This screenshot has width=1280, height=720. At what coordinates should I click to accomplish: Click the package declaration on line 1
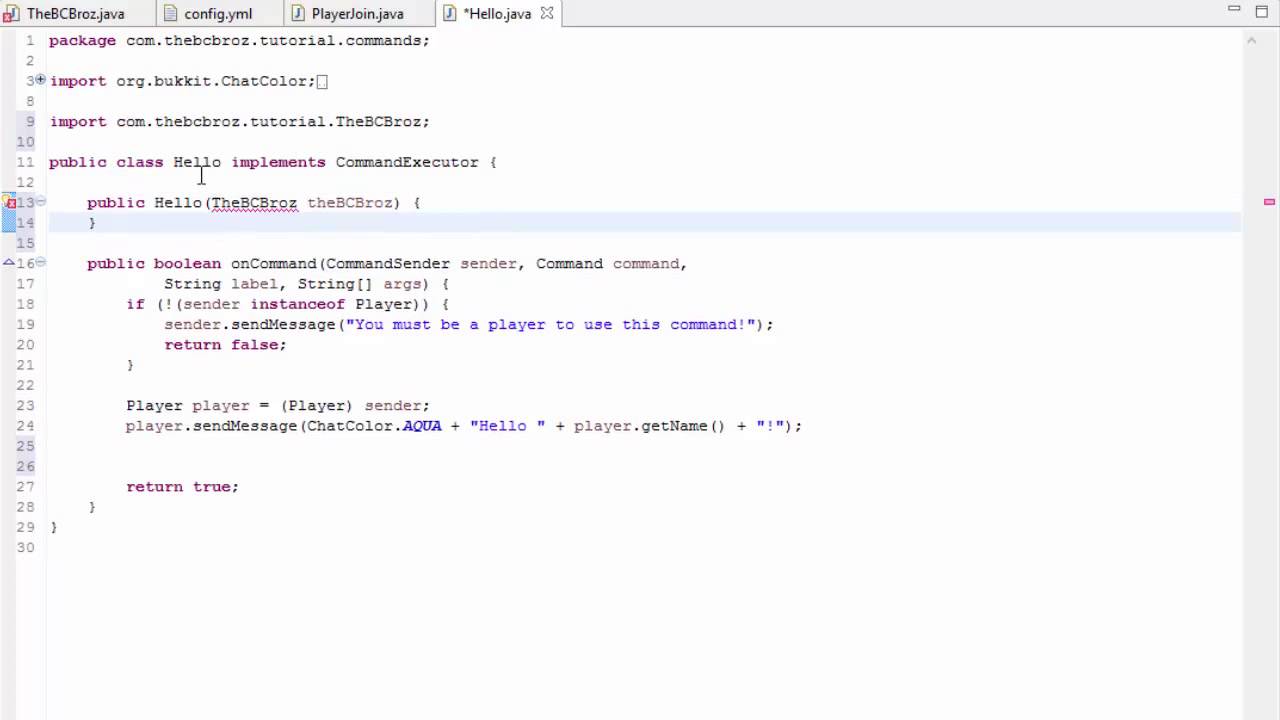pyautogui.click(x=239, y=41)
